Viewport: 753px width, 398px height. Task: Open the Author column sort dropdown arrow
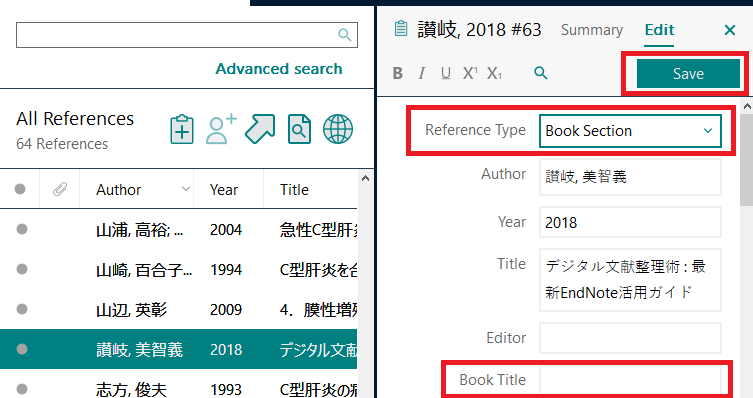185,189
